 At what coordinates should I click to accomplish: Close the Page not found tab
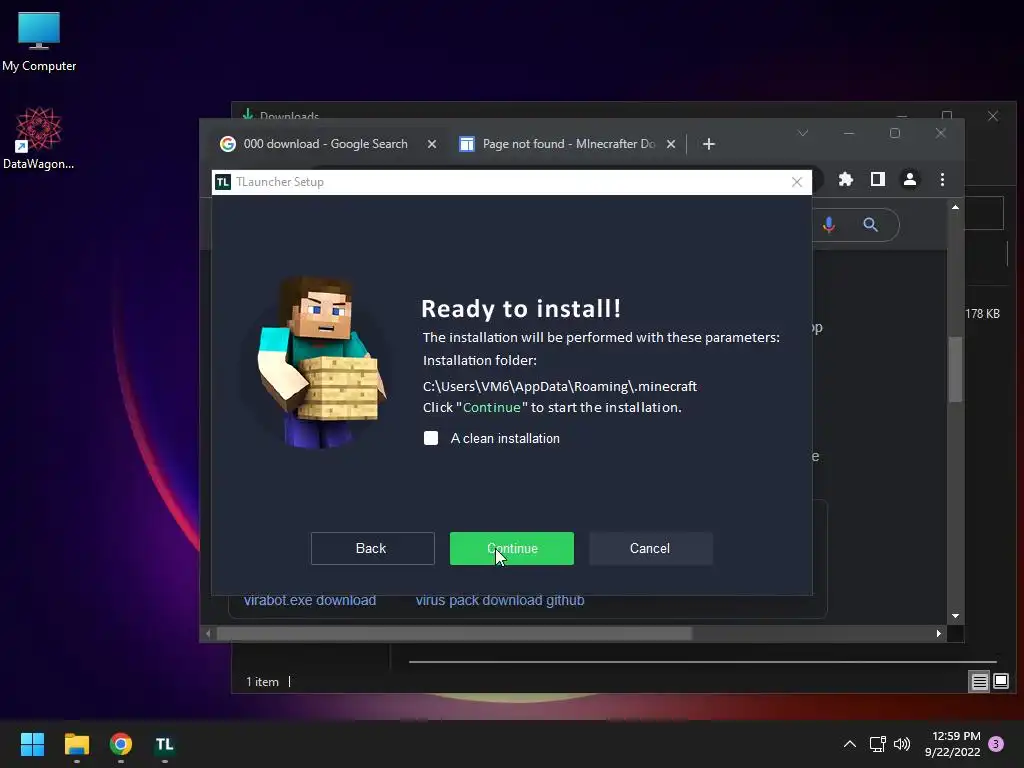point(671,144)
